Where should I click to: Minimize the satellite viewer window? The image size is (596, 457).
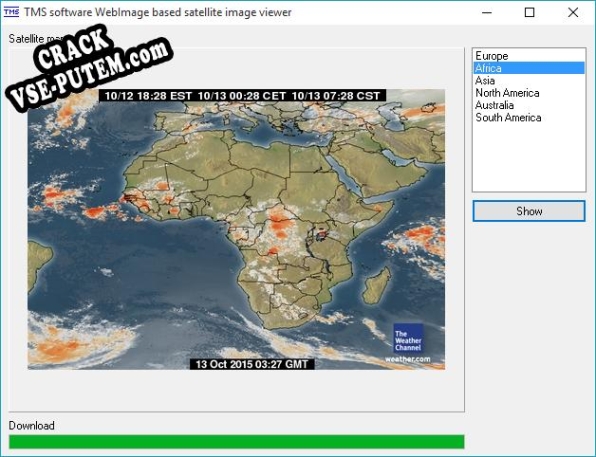tap(487, 13)
